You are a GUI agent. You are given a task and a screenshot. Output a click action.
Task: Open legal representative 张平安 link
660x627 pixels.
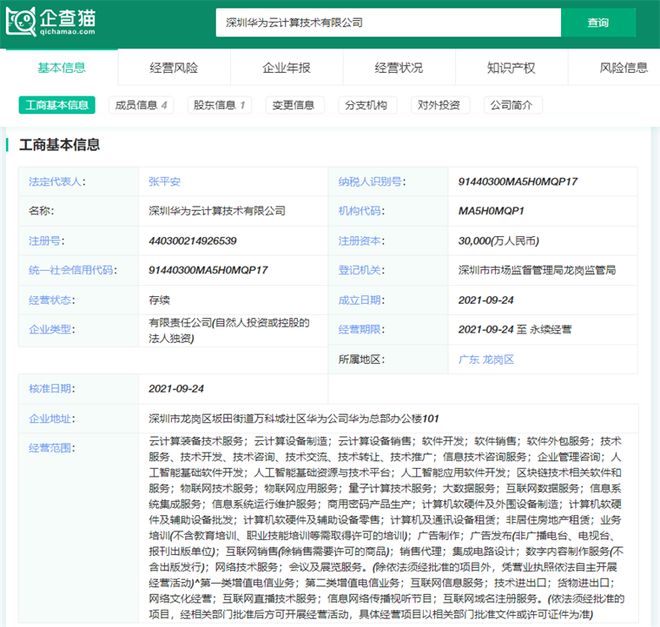click(164, 182)
